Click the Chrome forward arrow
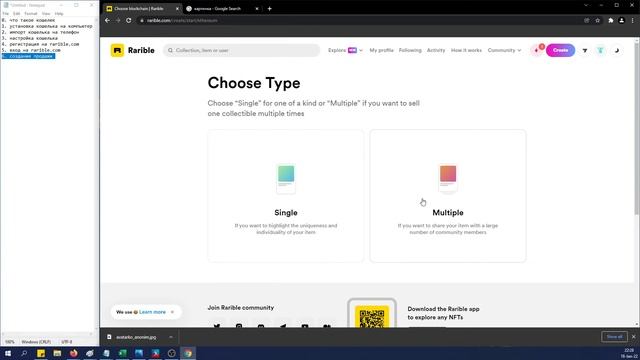Viewport: 640px width, 360px height. (x=118, y=20)
